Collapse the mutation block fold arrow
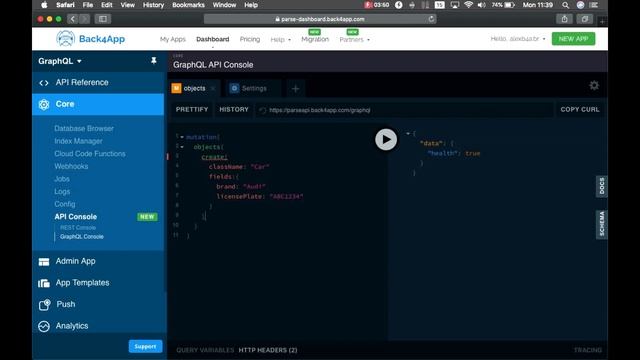The image size is (640, 360). click(182, 137)
